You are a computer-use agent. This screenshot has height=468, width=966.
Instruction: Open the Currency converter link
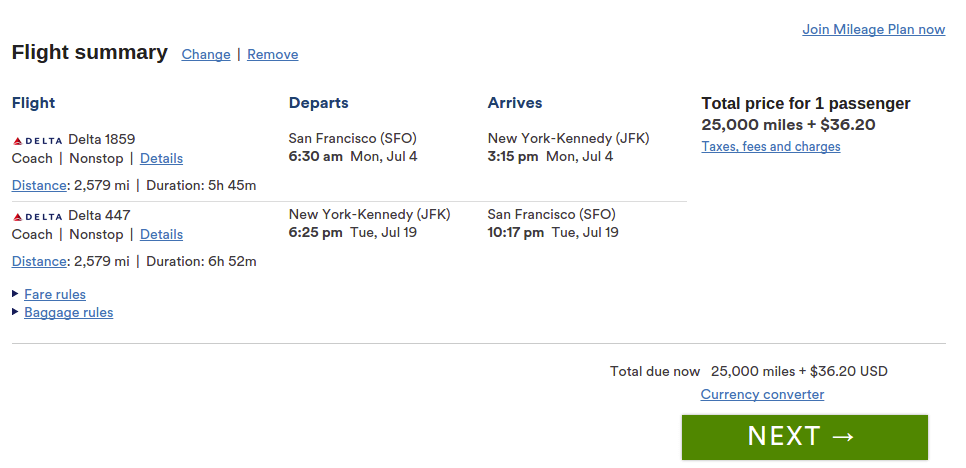(762, 394)
